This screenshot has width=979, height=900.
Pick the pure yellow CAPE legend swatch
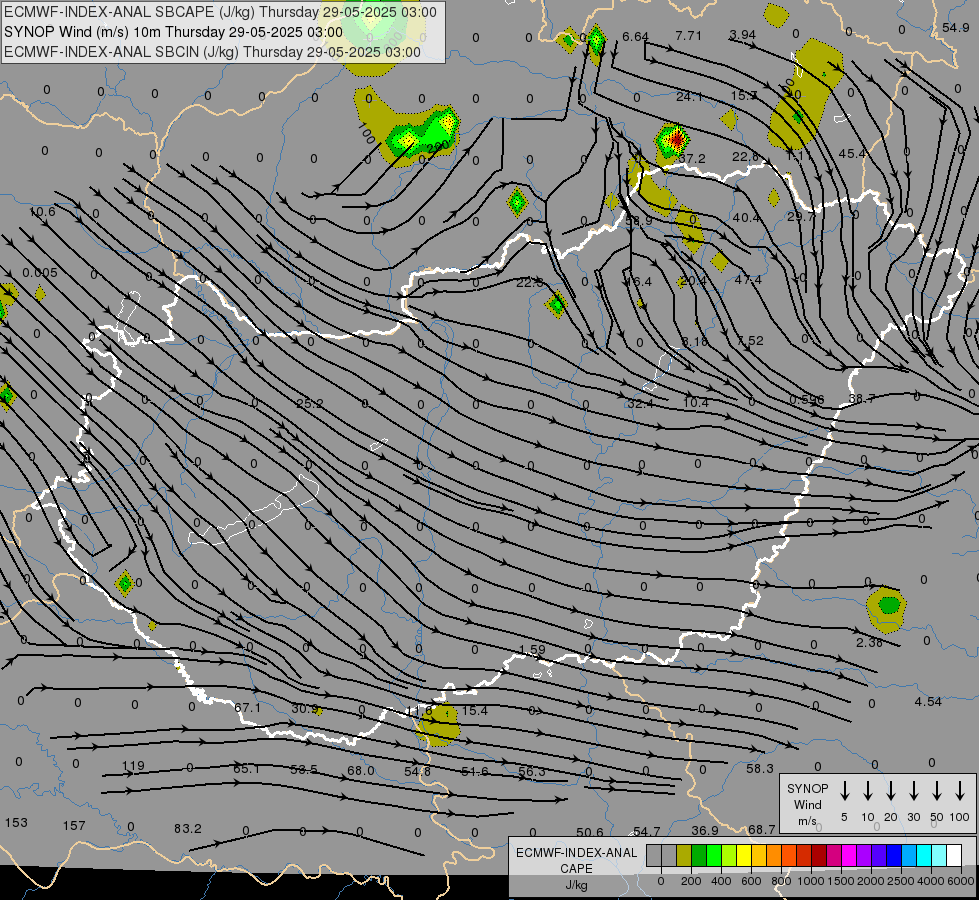(x=744, y=856)
